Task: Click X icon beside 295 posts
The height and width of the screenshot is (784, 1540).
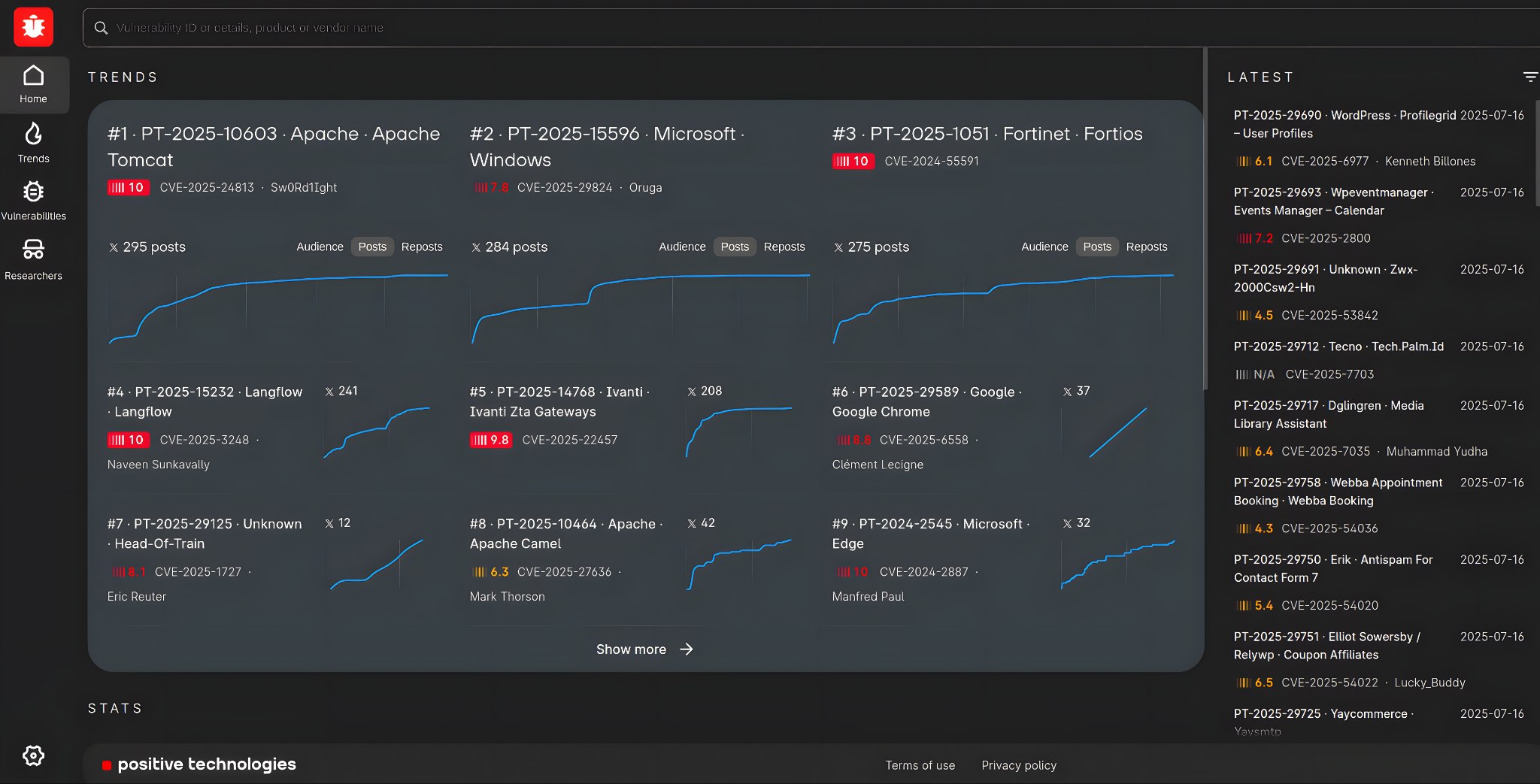Action: [x=114, y=247]
